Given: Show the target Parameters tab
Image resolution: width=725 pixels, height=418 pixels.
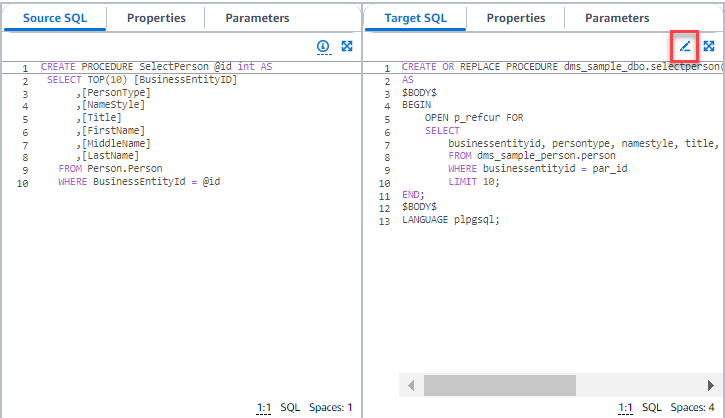Looking at the screenshot, I should coord(617,18).
